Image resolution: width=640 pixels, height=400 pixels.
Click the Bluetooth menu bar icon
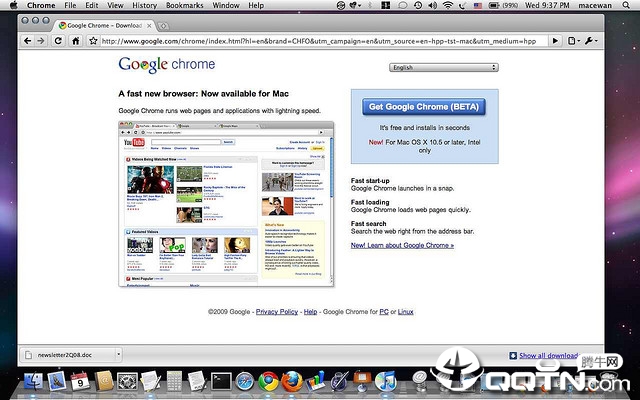pos(371,5)
